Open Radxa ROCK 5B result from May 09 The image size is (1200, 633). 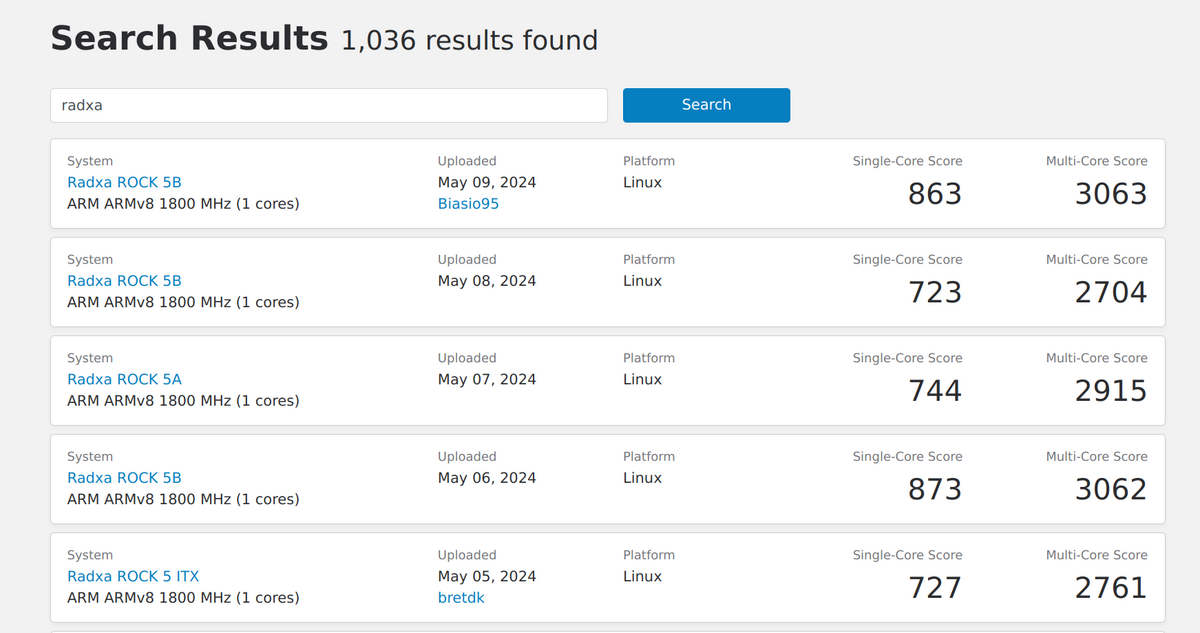(124, 182)
